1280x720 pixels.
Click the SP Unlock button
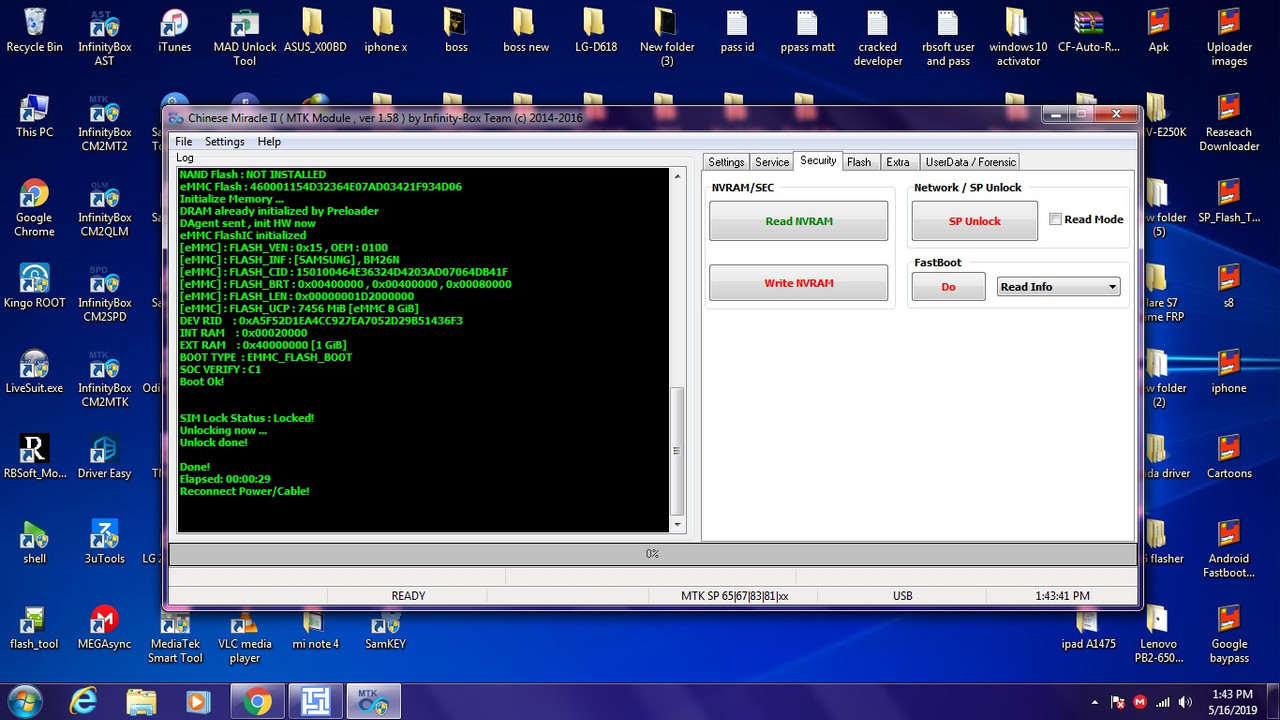pyautogui.click(x=974, y=221)
